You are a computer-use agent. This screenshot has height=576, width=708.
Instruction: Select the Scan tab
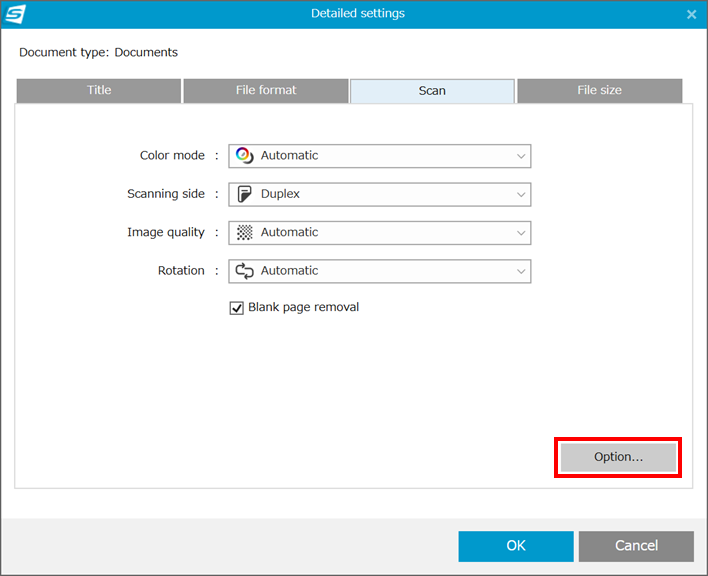pos(432,91)
